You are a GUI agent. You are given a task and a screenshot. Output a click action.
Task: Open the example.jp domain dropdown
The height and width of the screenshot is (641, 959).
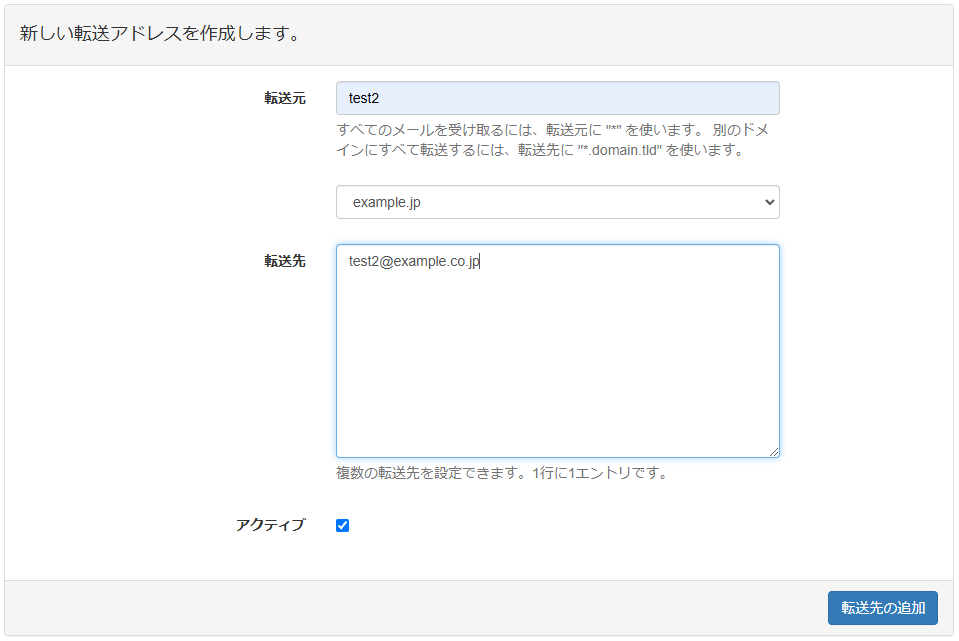pos(557,202)
